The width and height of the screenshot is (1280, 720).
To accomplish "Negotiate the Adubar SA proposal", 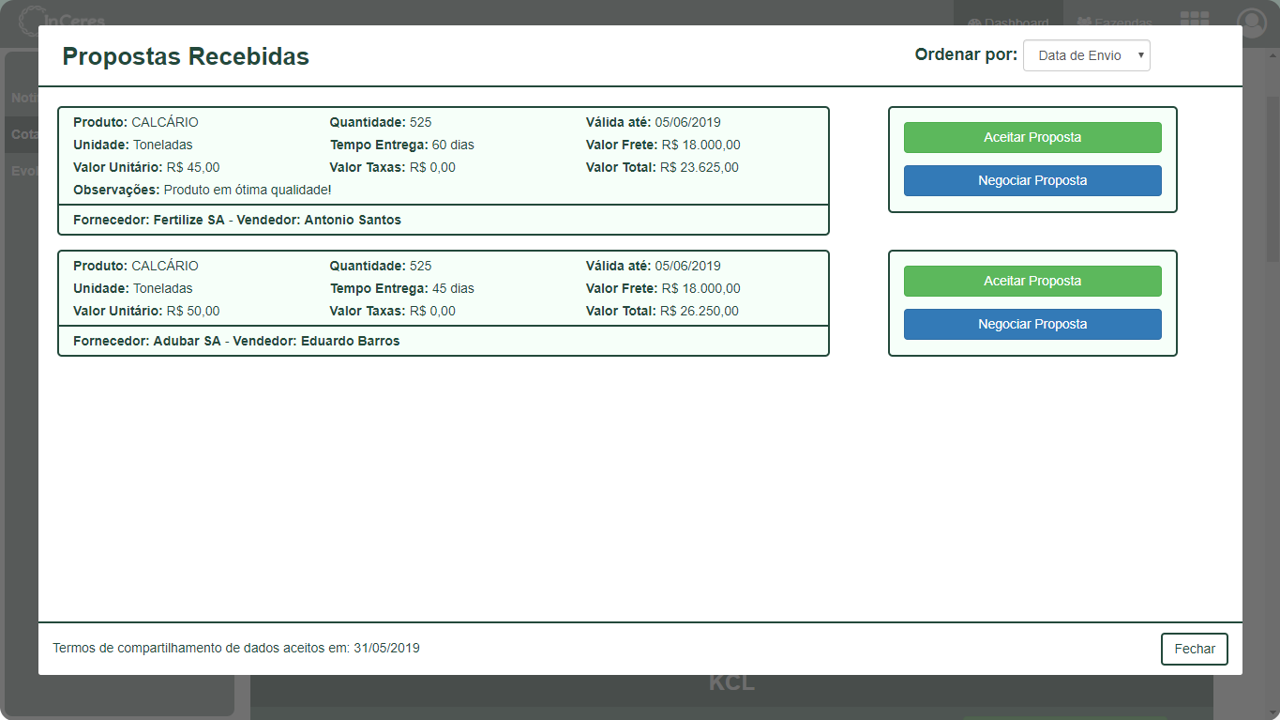I will point(1032,324).
